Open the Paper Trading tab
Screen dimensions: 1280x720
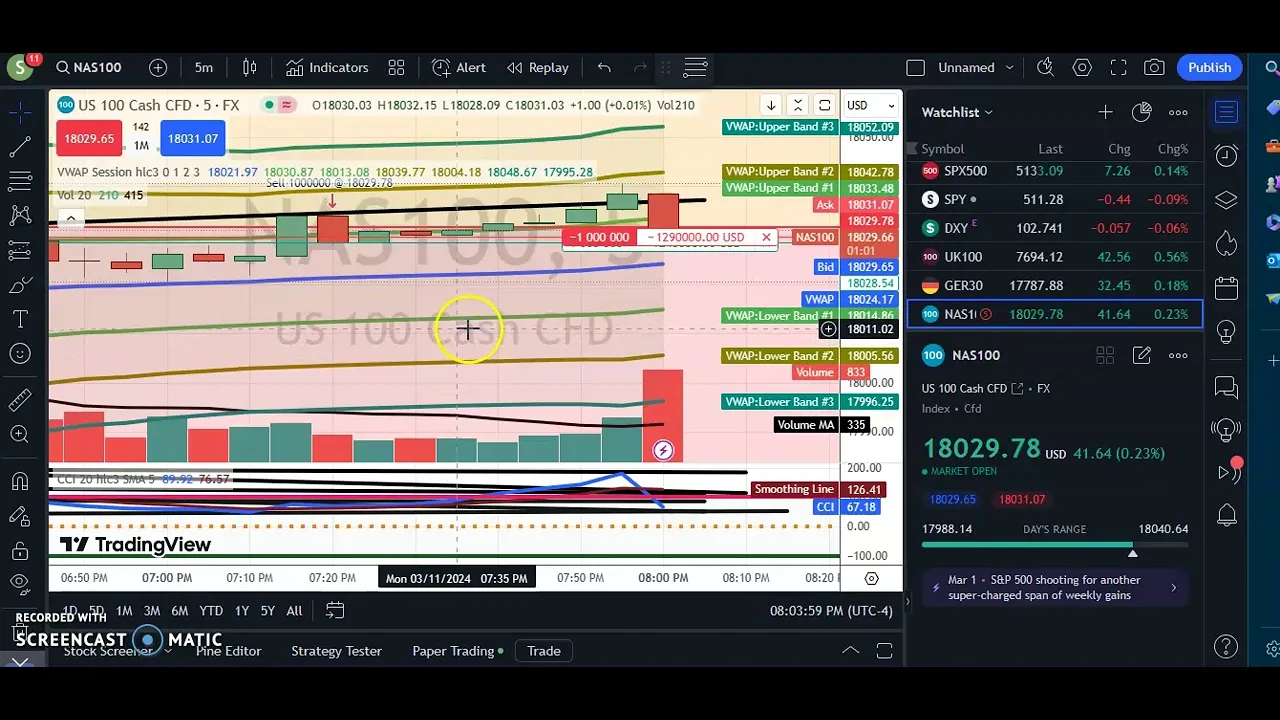click(458, 651)
